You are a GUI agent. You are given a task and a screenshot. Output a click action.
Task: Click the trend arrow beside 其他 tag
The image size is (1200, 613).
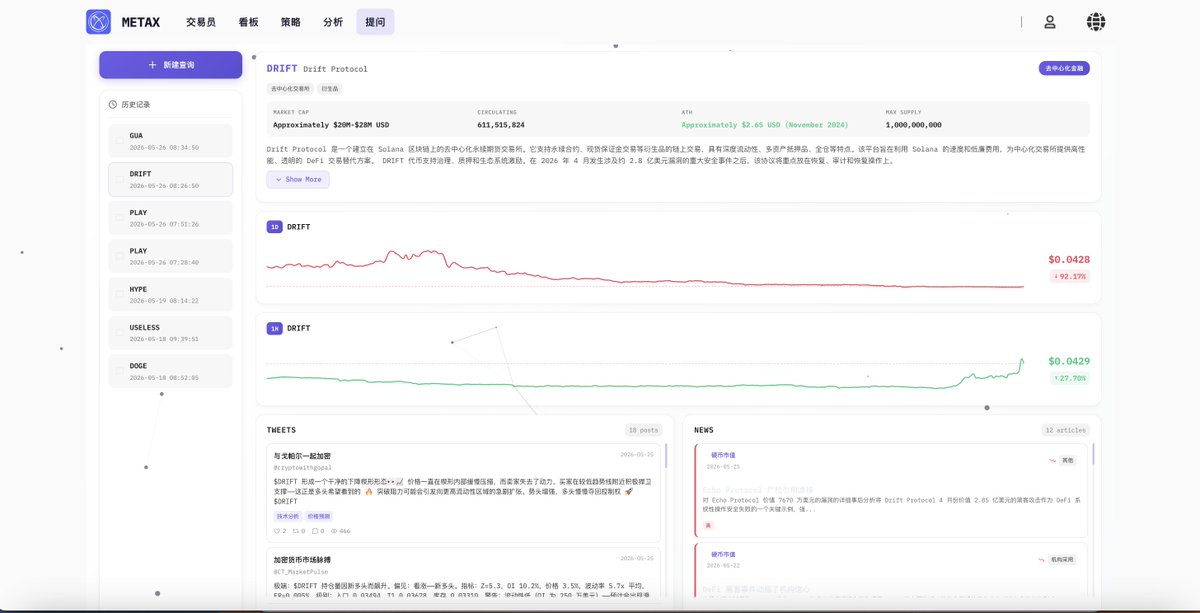1052,461
